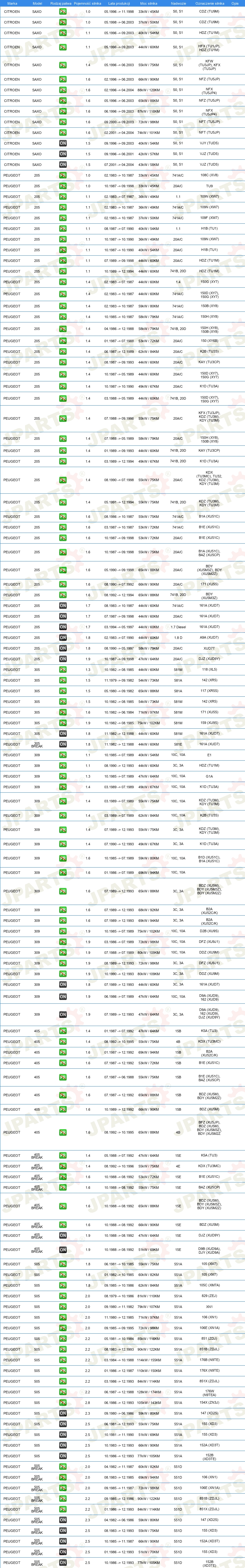Select the 74kW / 101KM power cell
Image resolution: width=245 pixels, height=1568 pixels.
(x=149, y=133)
